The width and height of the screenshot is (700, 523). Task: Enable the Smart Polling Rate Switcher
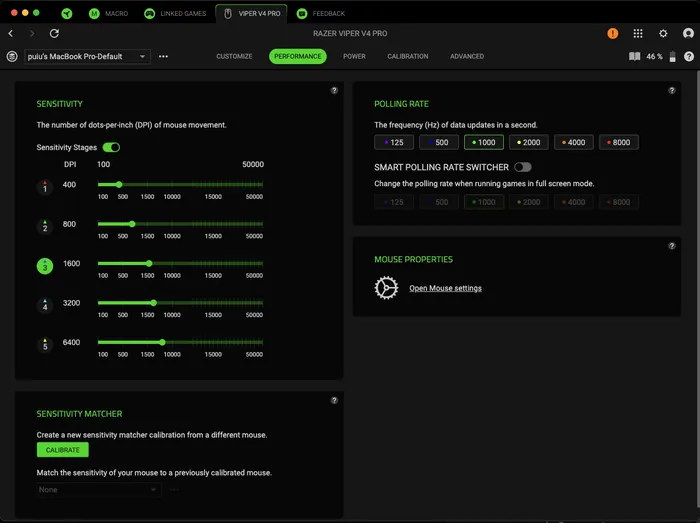click(523, 167)
